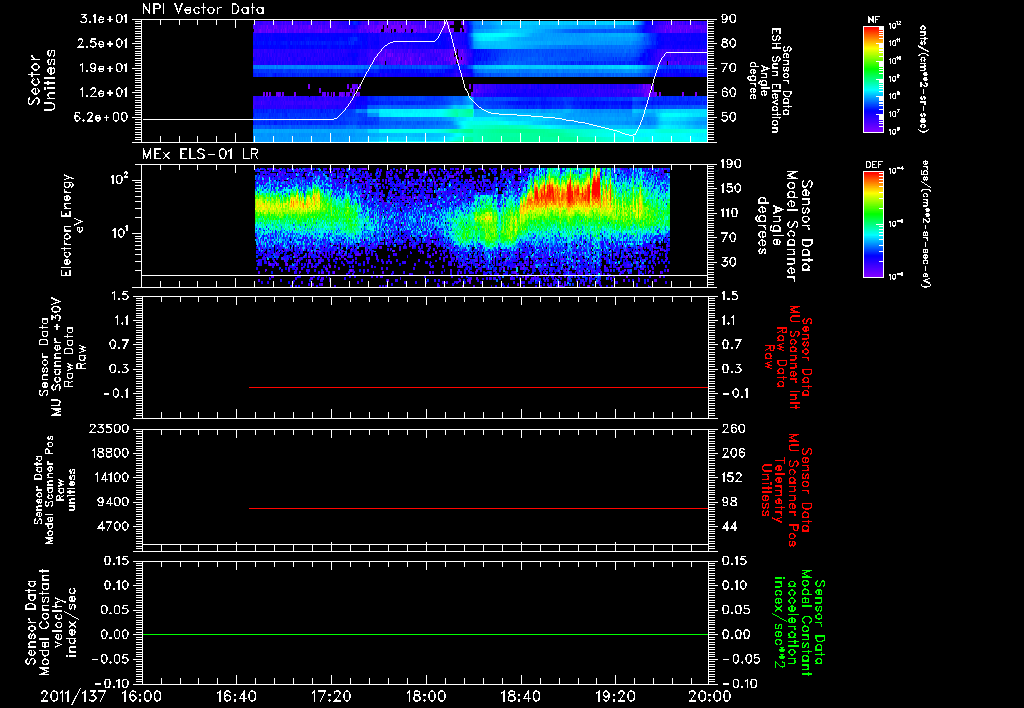Click the 16:00 time axis label
This screenshot has width=1024, height=708.
coord(142,696)
